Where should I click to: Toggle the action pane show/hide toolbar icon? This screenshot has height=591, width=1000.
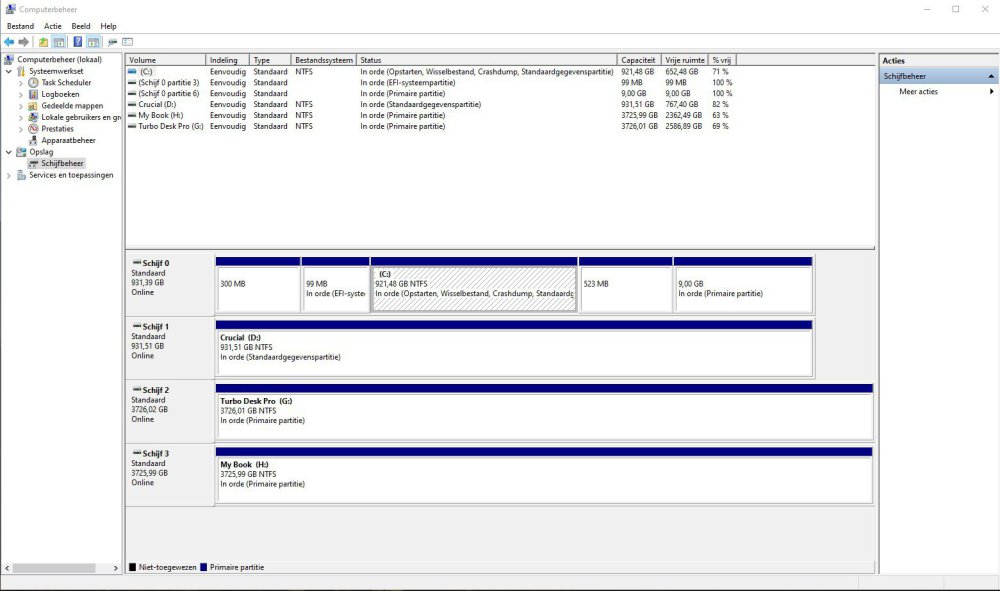pos(93,42)
